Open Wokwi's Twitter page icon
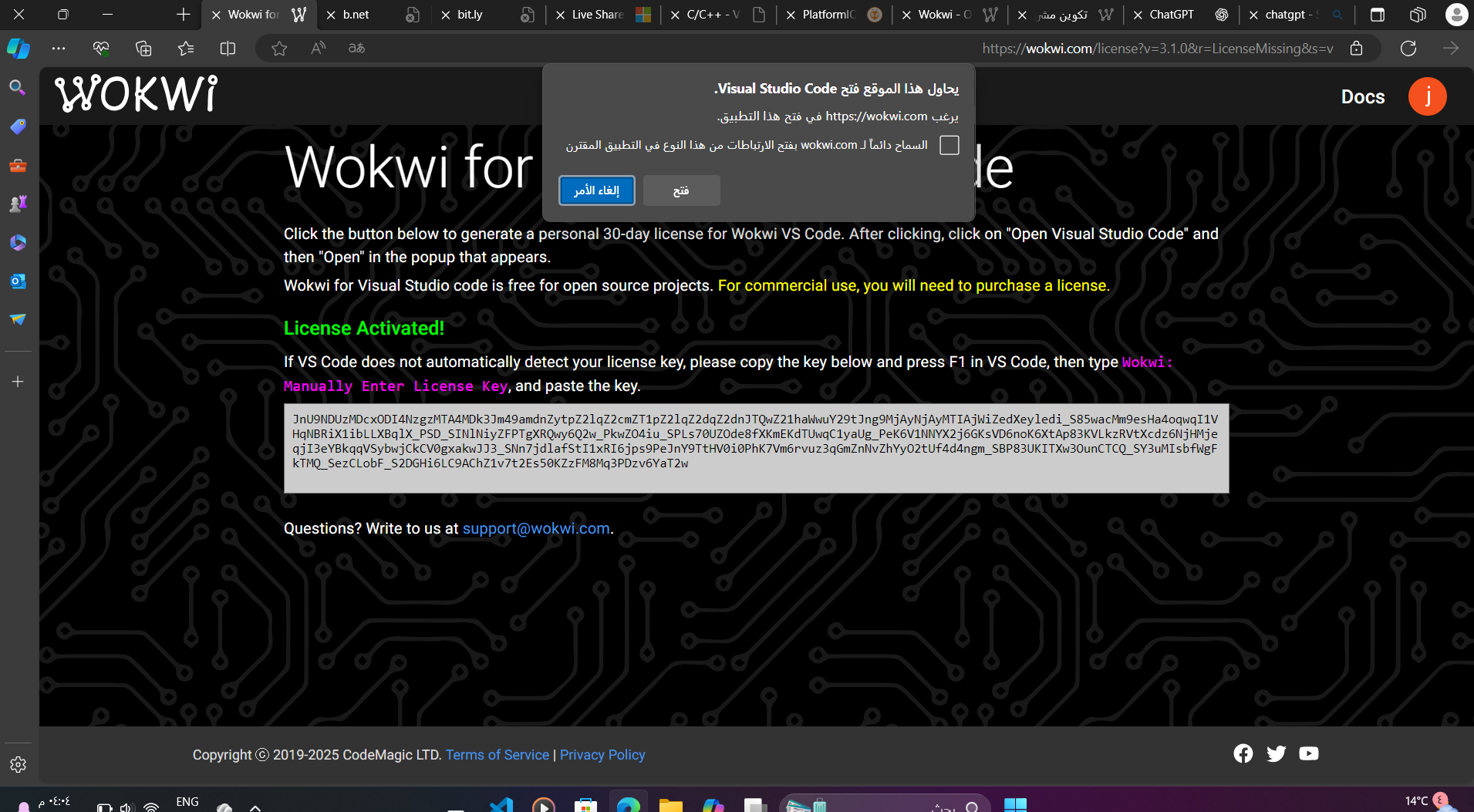This screenshot has height=812, width=1474. click(x=1277, y=753)
